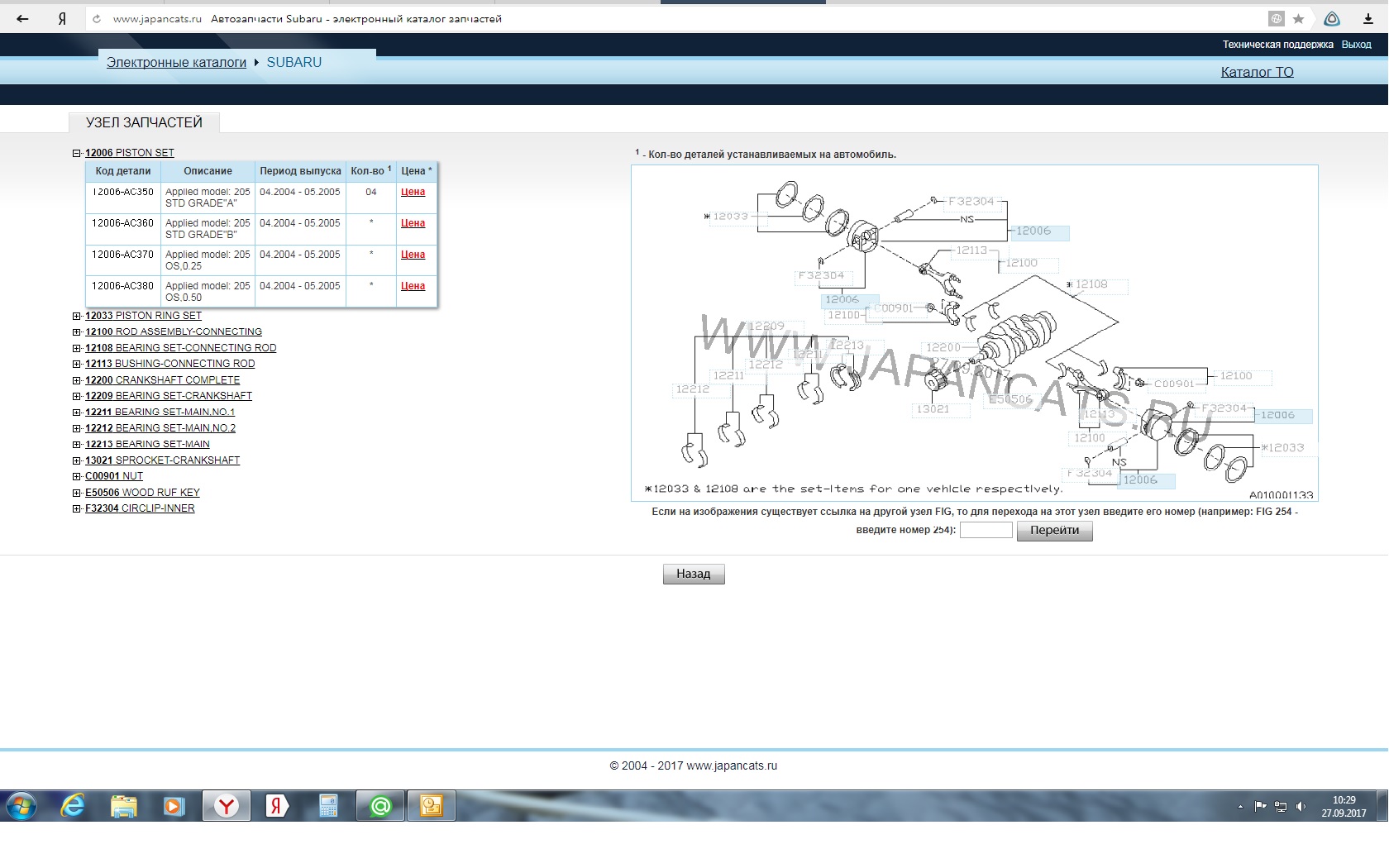Viewport: 1389px width, 868px height.
Task: Expand the 12100 ROD ASSEMBLY-CONNECTING node
Action: click(x=76, y=332)
